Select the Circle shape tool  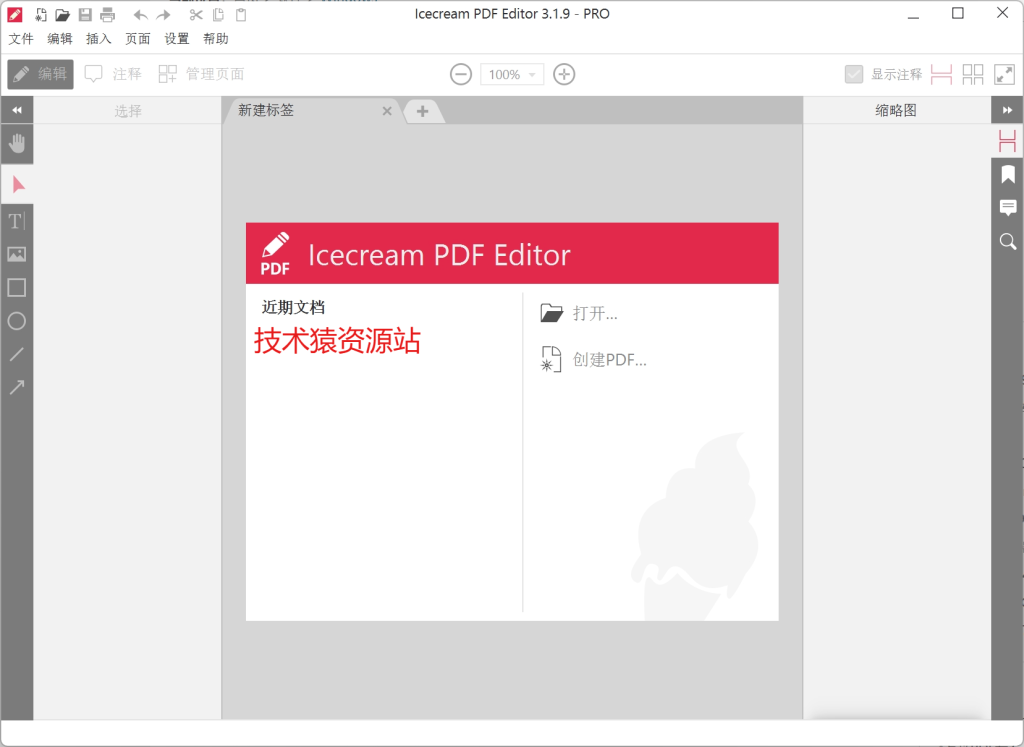point(17,321)
